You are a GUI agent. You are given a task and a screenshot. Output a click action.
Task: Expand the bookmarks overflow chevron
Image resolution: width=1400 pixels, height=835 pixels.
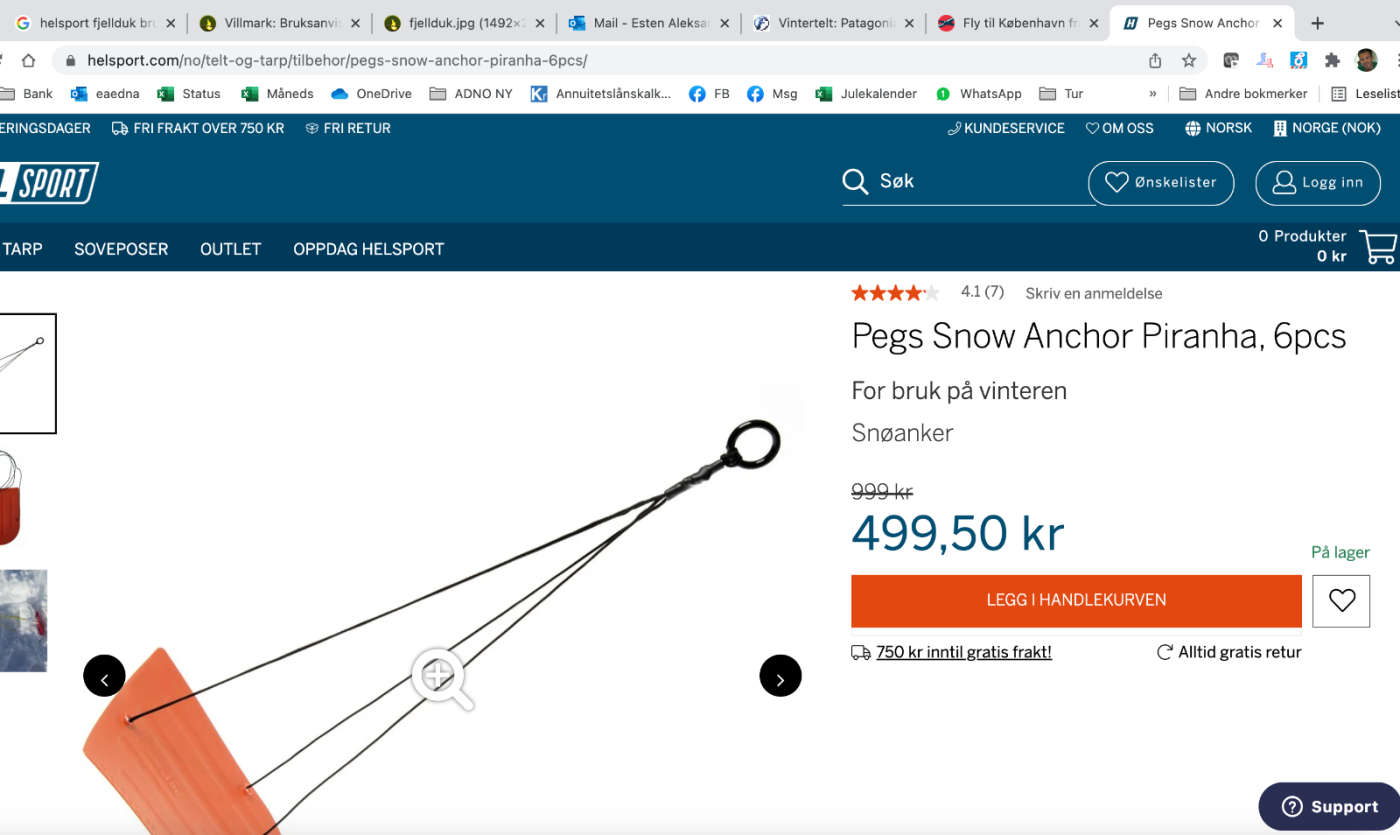pos(1152,93)
